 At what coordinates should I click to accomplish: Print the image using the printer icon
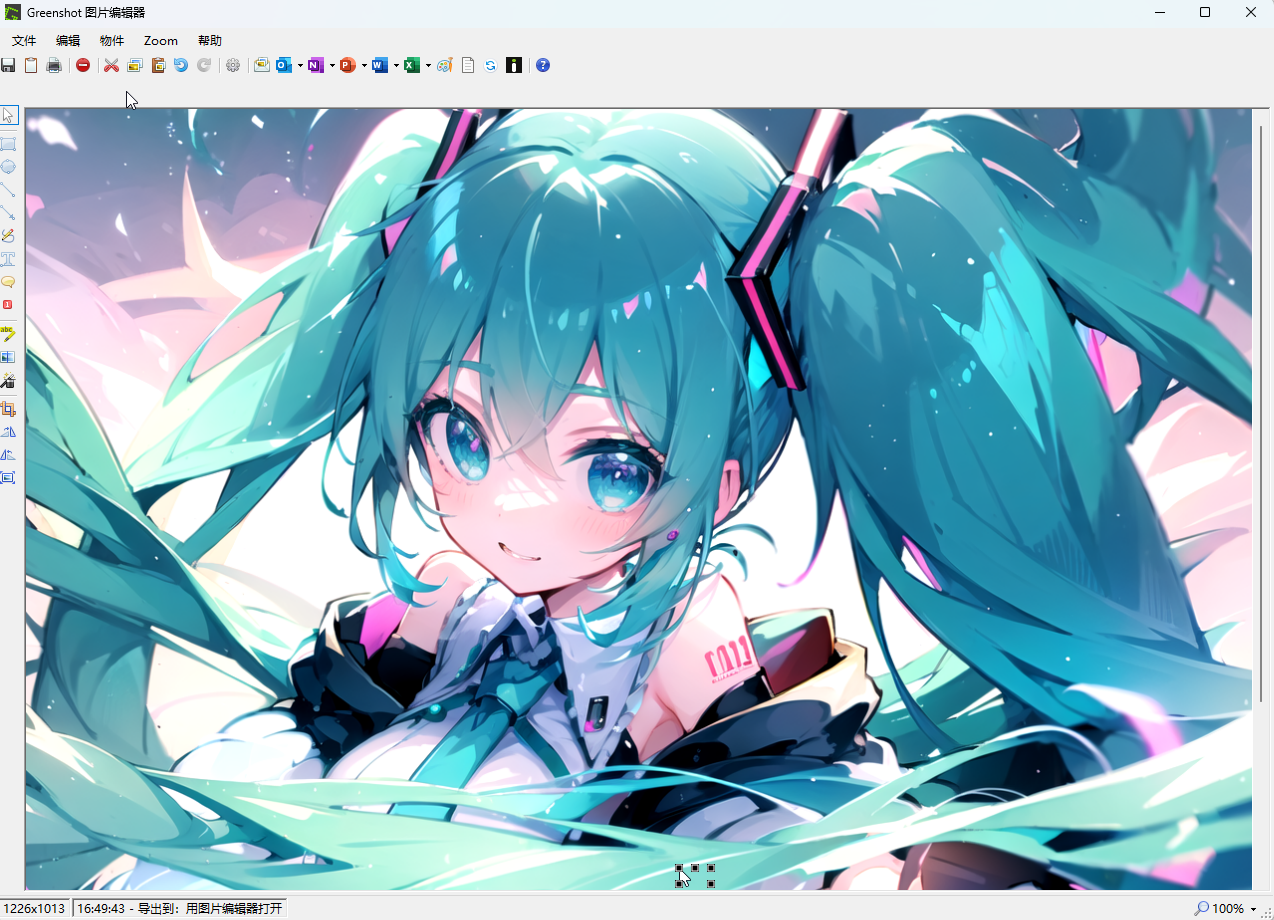[x=54, y=65]
